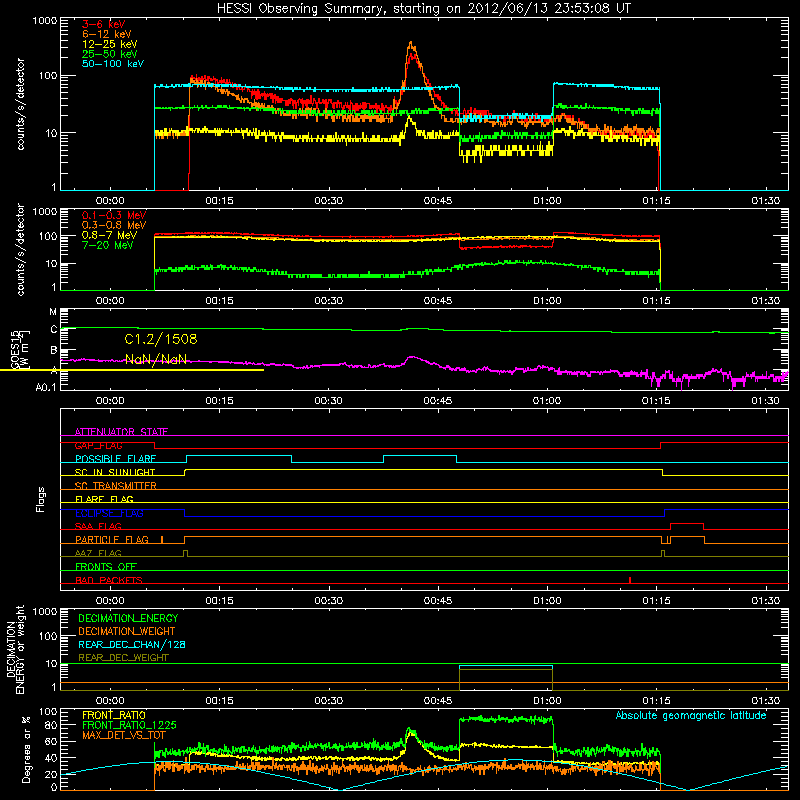Click the Degrees or % axis title
800x800 pixels.
pyautogui.click(x=27, y=749)
